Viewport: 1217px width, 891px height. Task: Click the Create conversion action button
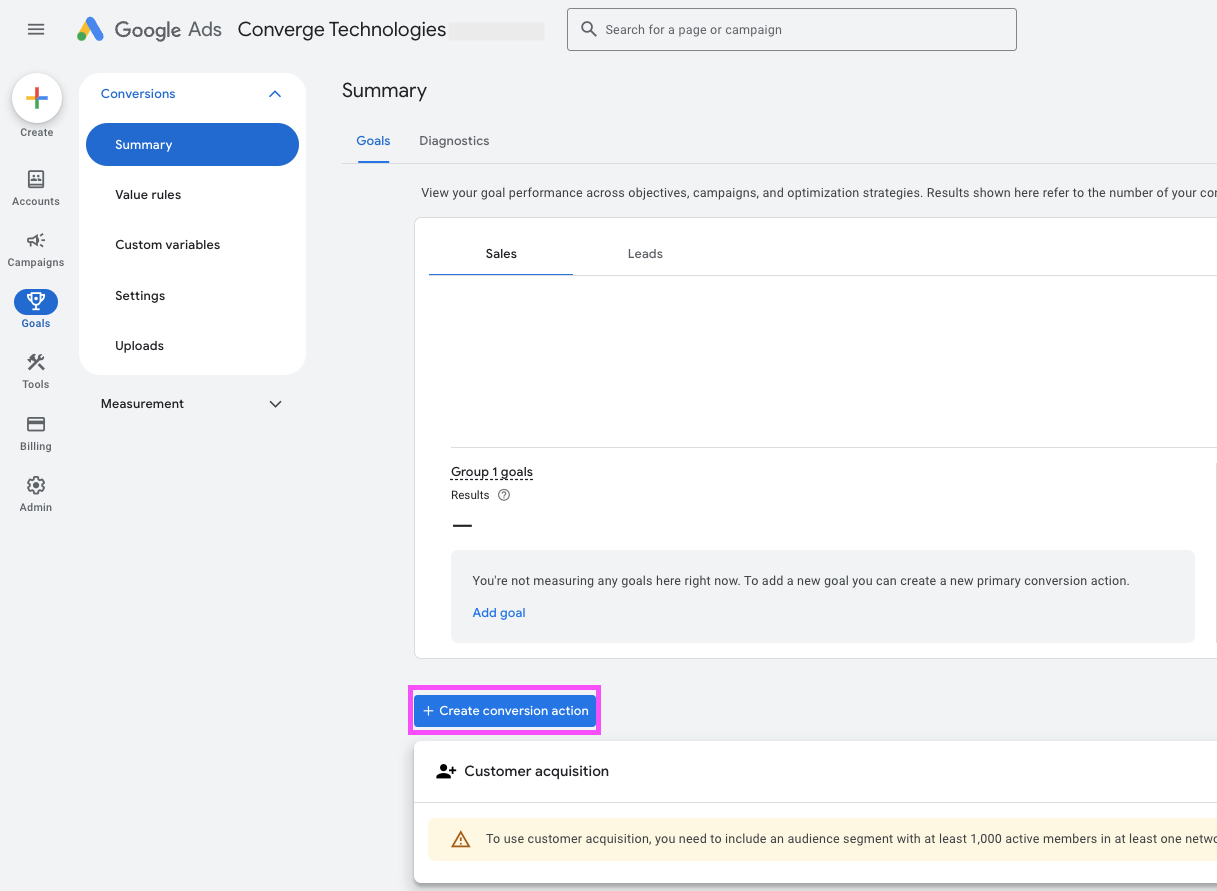point(505,711)
